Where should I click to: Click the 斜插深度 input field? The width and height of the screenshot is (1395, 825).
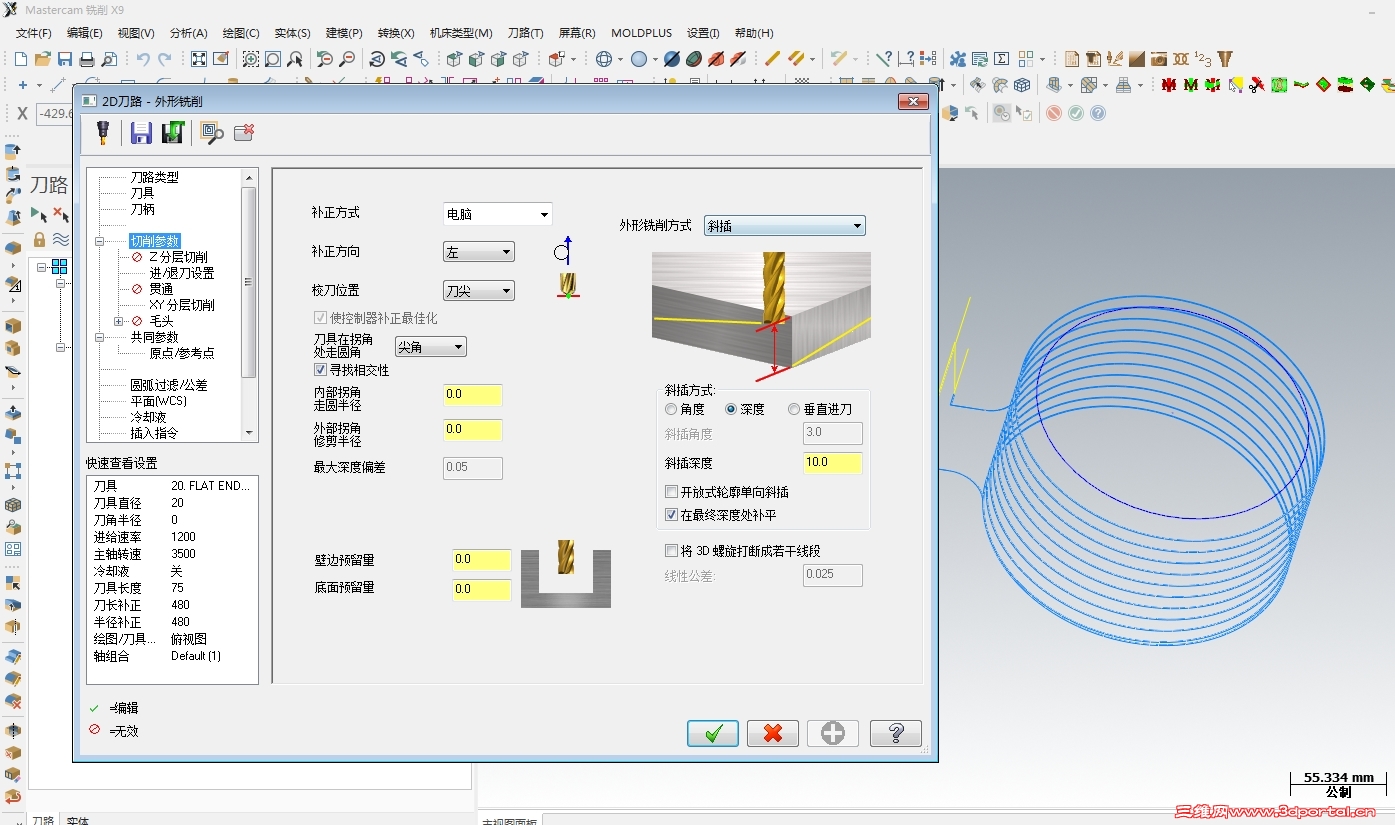pyautogui.click(x=833, y=463)
